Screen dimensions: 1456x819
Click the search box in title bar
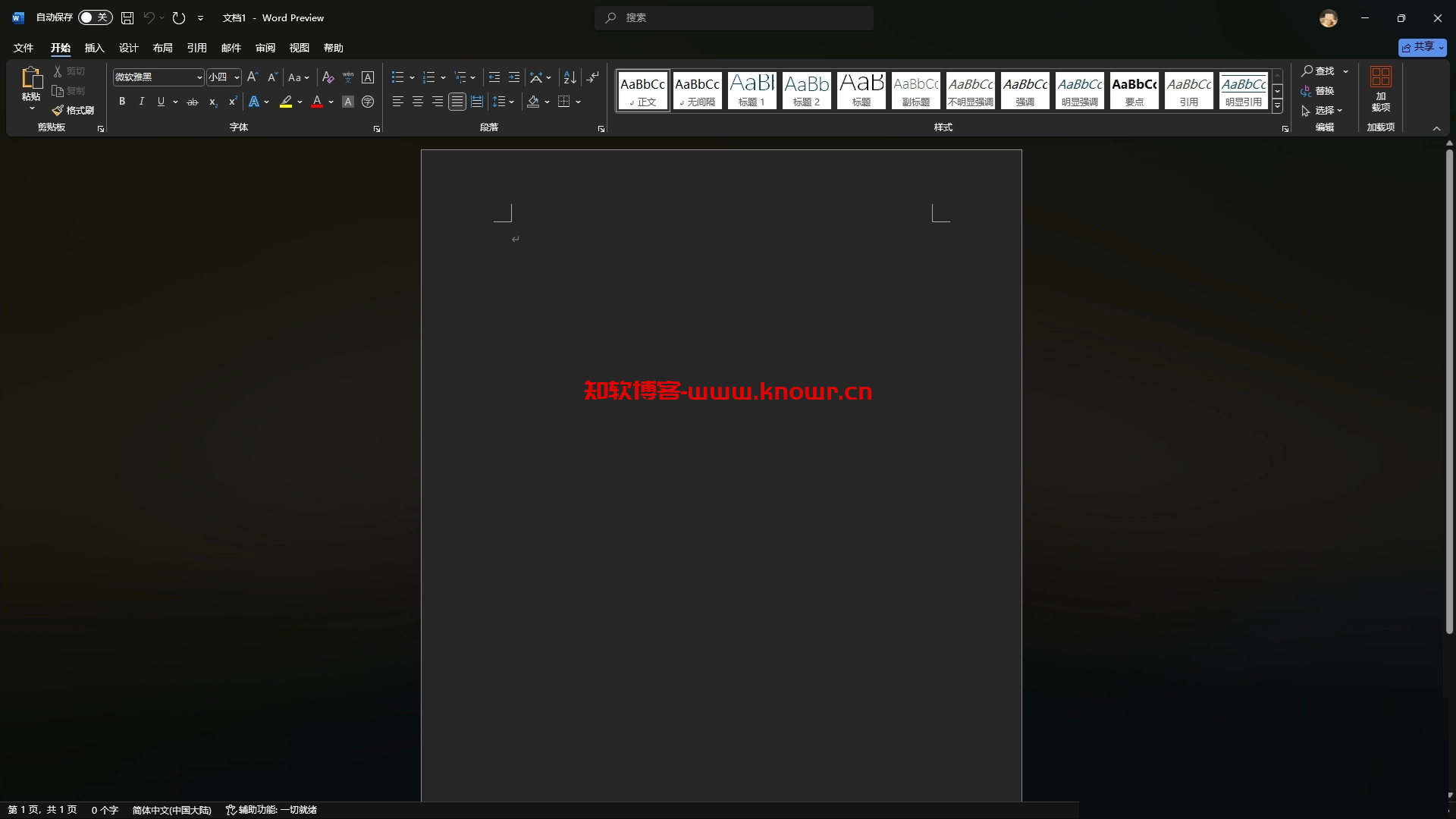tap(734, 17)
